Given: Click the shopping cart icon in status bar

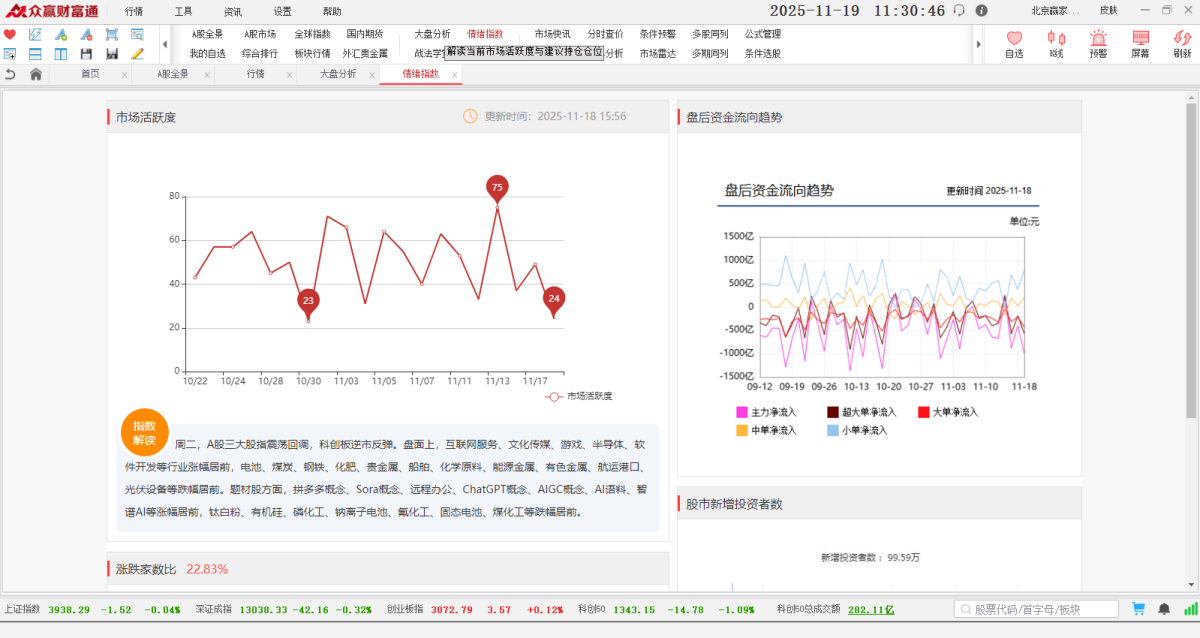Looking at the screenshot, I should click(x=1138, y=608).
